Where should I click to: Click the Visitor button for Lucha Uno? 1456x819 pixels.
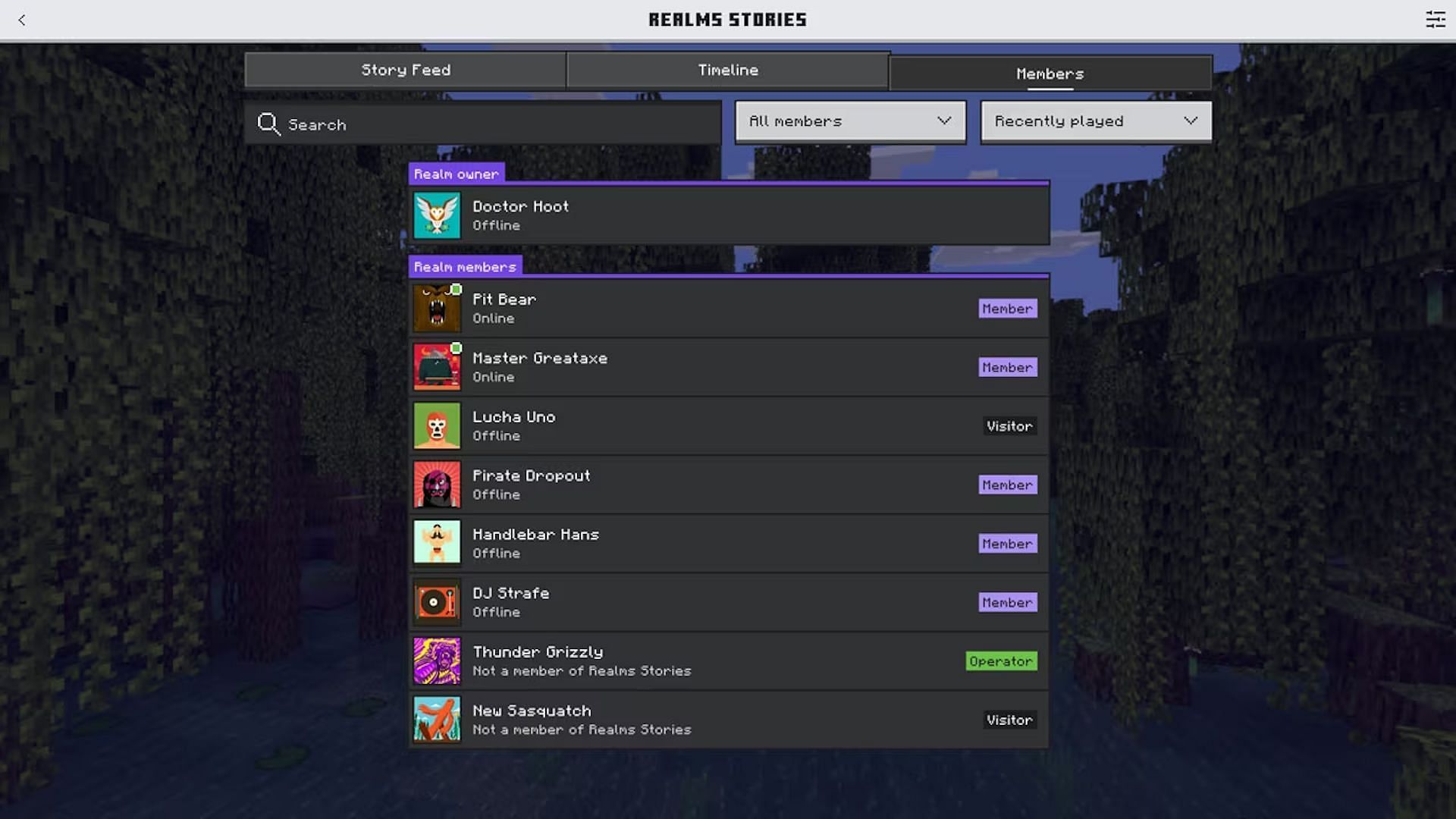click(x=1009, y=425)
